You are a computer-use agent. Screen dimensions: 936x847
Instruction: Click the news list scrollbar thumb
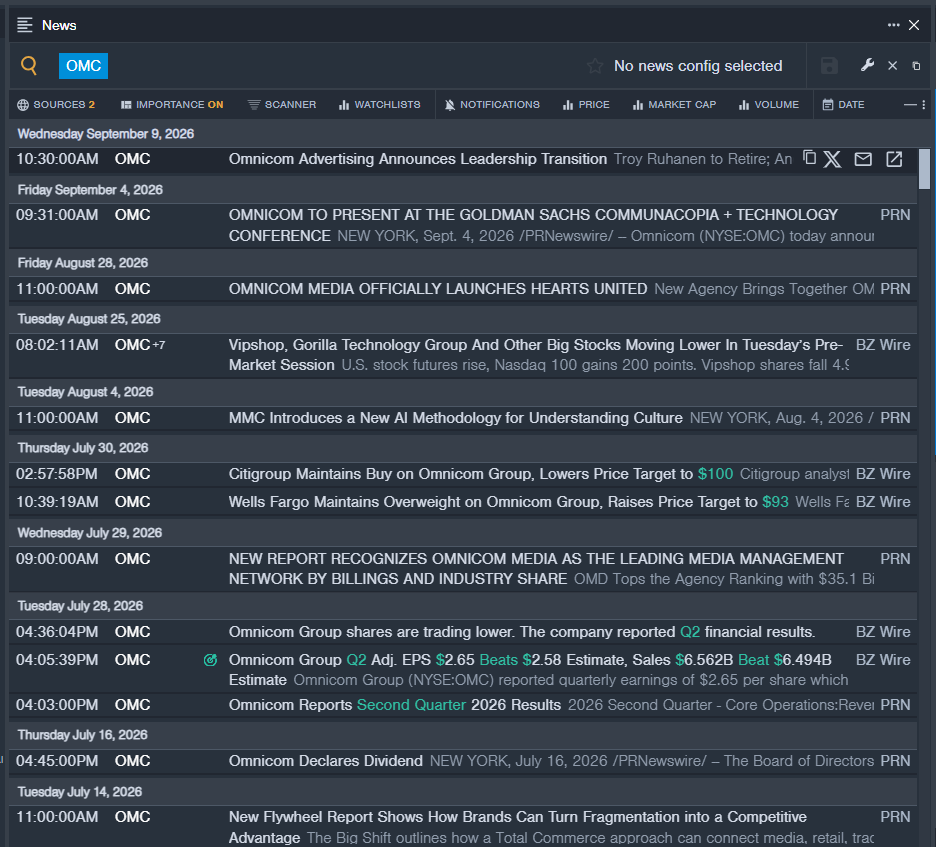coord(924,169)
